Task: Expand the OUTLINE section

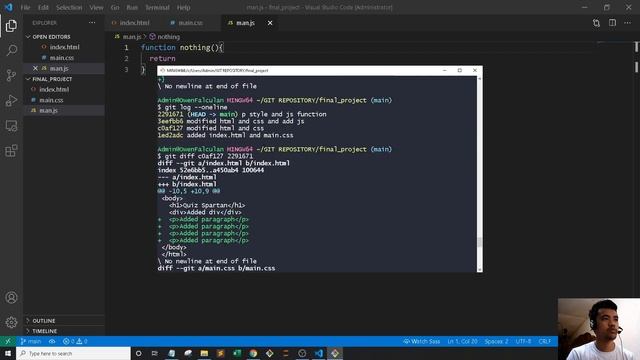Action: tap(64, 321)
